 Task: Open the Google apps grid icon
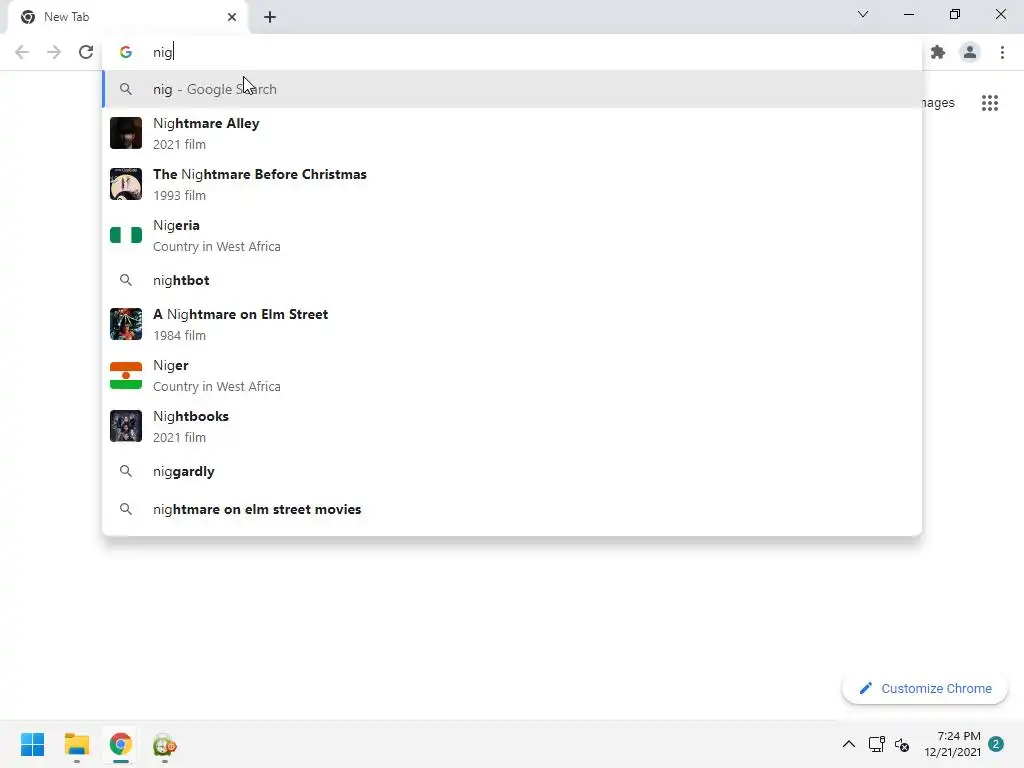pos(989,103)
